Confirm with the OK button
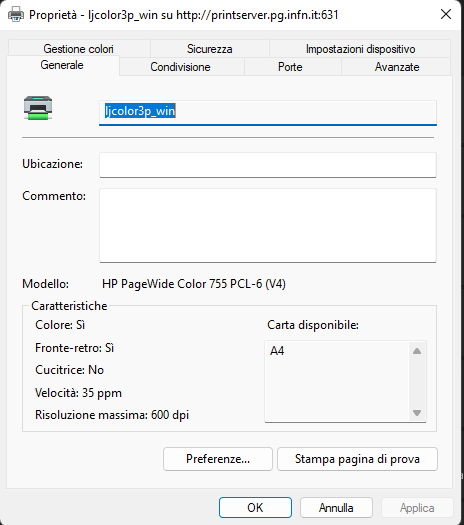The width and height of the screenshot is (464, 525). point(255,508)
